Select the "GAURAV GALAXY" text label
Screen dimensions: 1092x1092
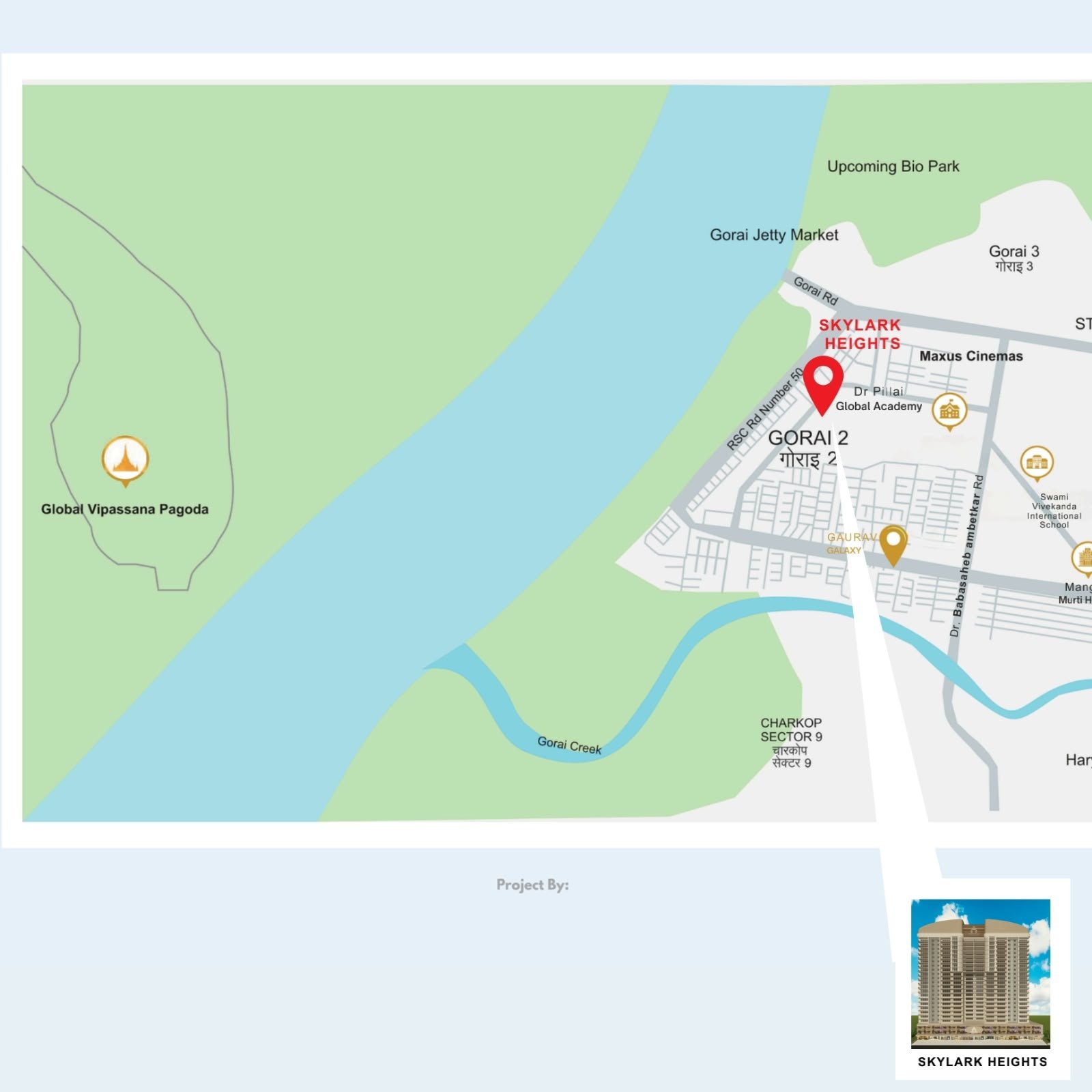coord(850,543)
